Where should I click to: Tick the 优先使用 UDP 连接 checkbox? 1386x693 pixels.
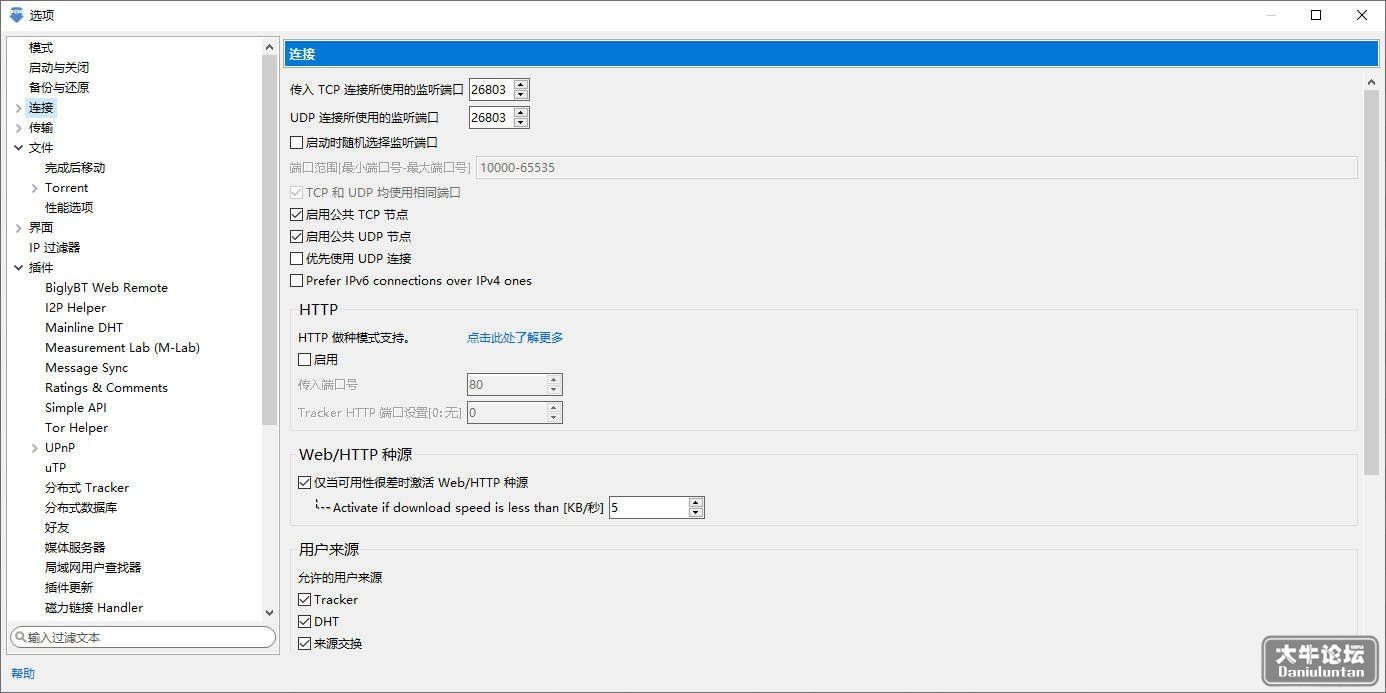click(296, 259)
